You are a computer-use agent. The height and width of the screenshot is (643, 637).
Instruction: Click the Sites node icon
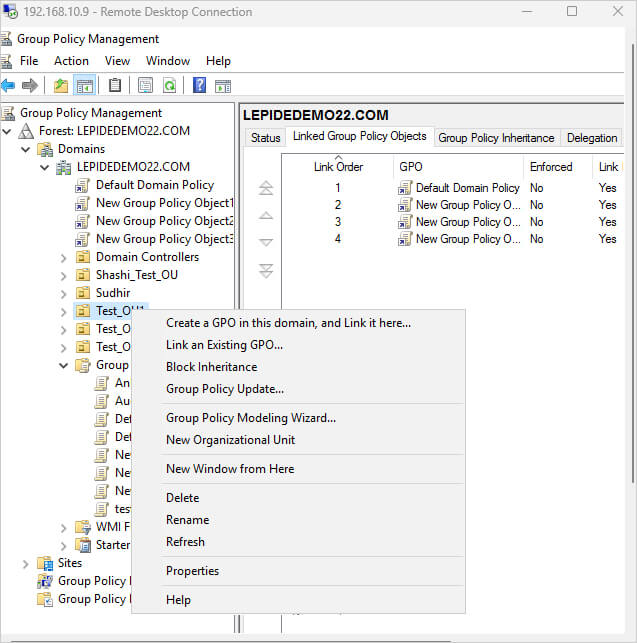pos(45,563)
